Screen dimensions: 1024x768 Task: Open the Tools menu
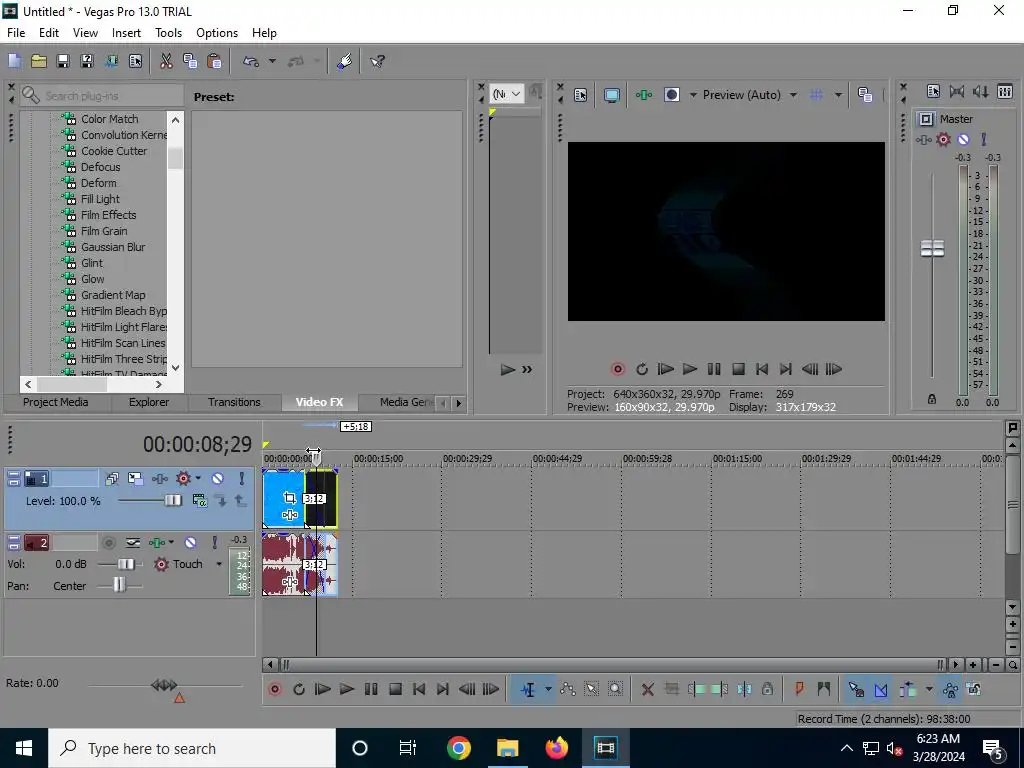168,33
